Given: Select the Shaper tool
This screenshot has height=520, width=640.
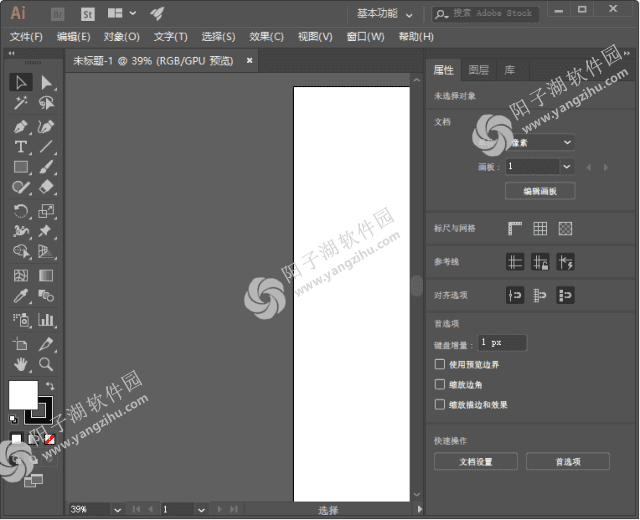Looking at the screenshot, I should 21,187.
